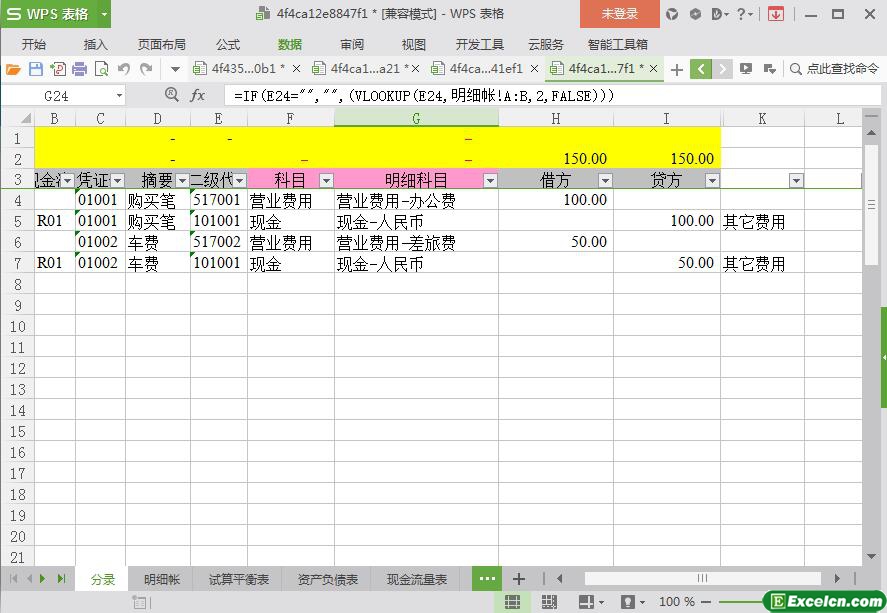Image resolution: width=887 pixels, height=613 pixels.
Task: Open Print Preview from the toolbar
Action: click(x=101, y=69)
